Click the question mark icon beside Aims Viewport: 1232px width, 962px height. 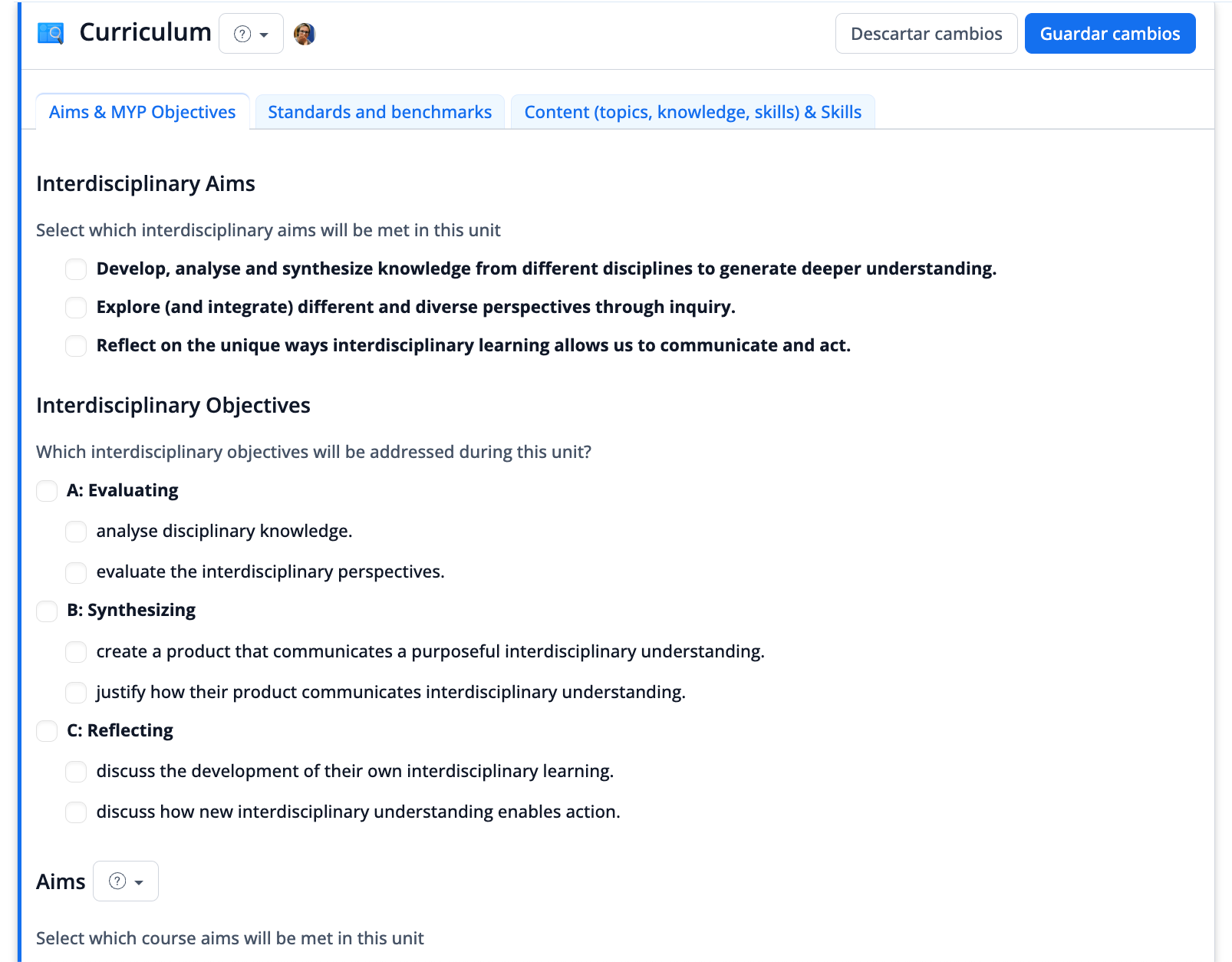pos(117,881)
